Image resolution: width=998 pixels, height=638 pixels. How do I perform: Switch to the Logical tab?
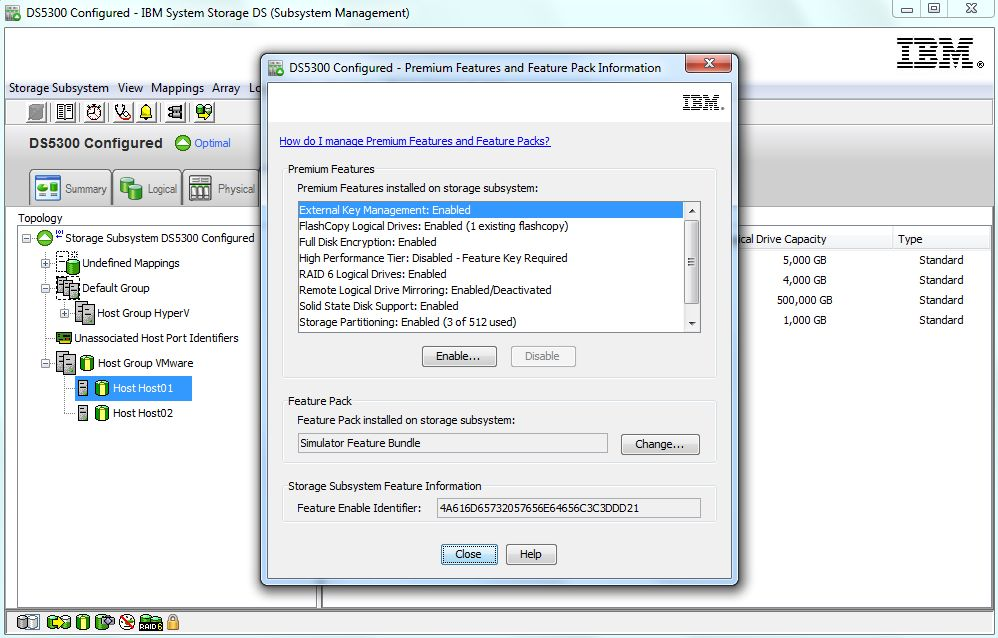148,188
